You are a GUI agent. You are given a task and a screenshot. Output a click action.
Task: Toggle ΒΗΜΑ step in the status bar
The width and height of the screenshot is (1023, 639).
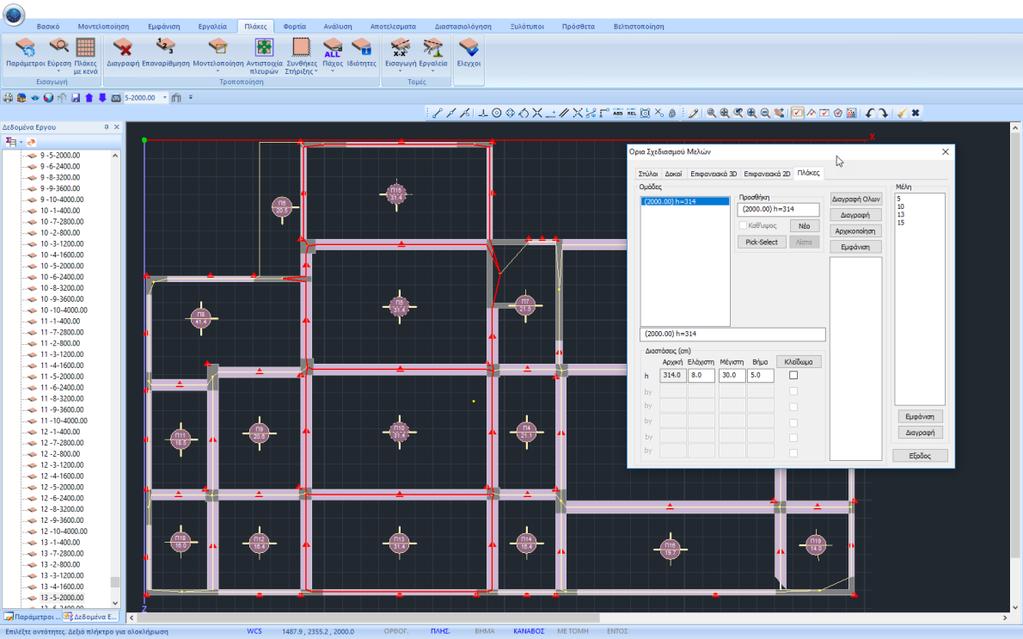[x=484, y=631]
